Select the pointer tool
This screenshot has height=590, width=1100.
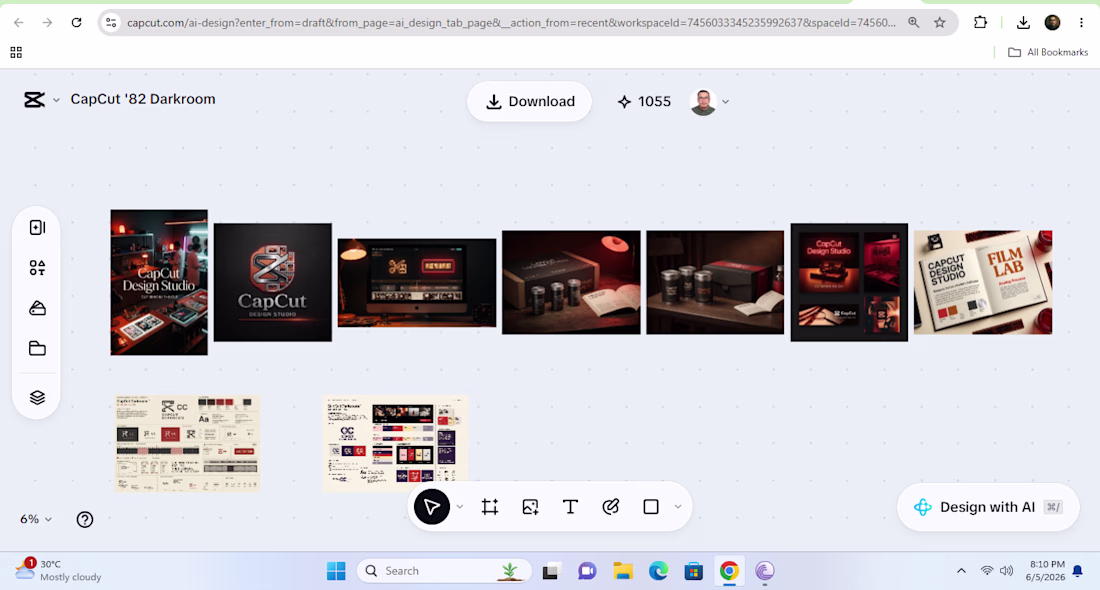[431, 507]
